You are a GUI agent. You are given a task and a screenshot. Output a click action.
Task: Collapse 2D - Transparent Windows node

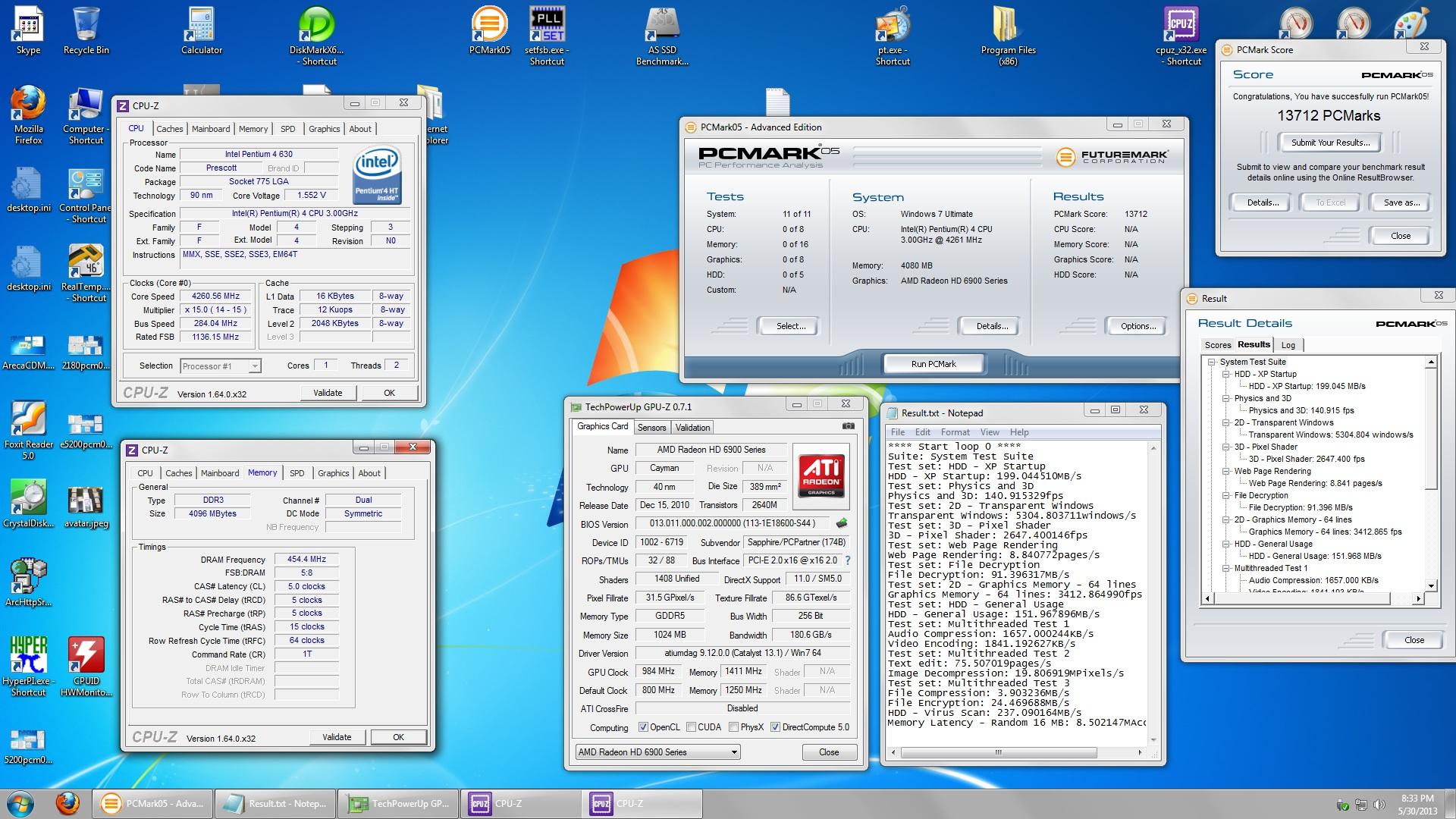(x=1225, y=422)
